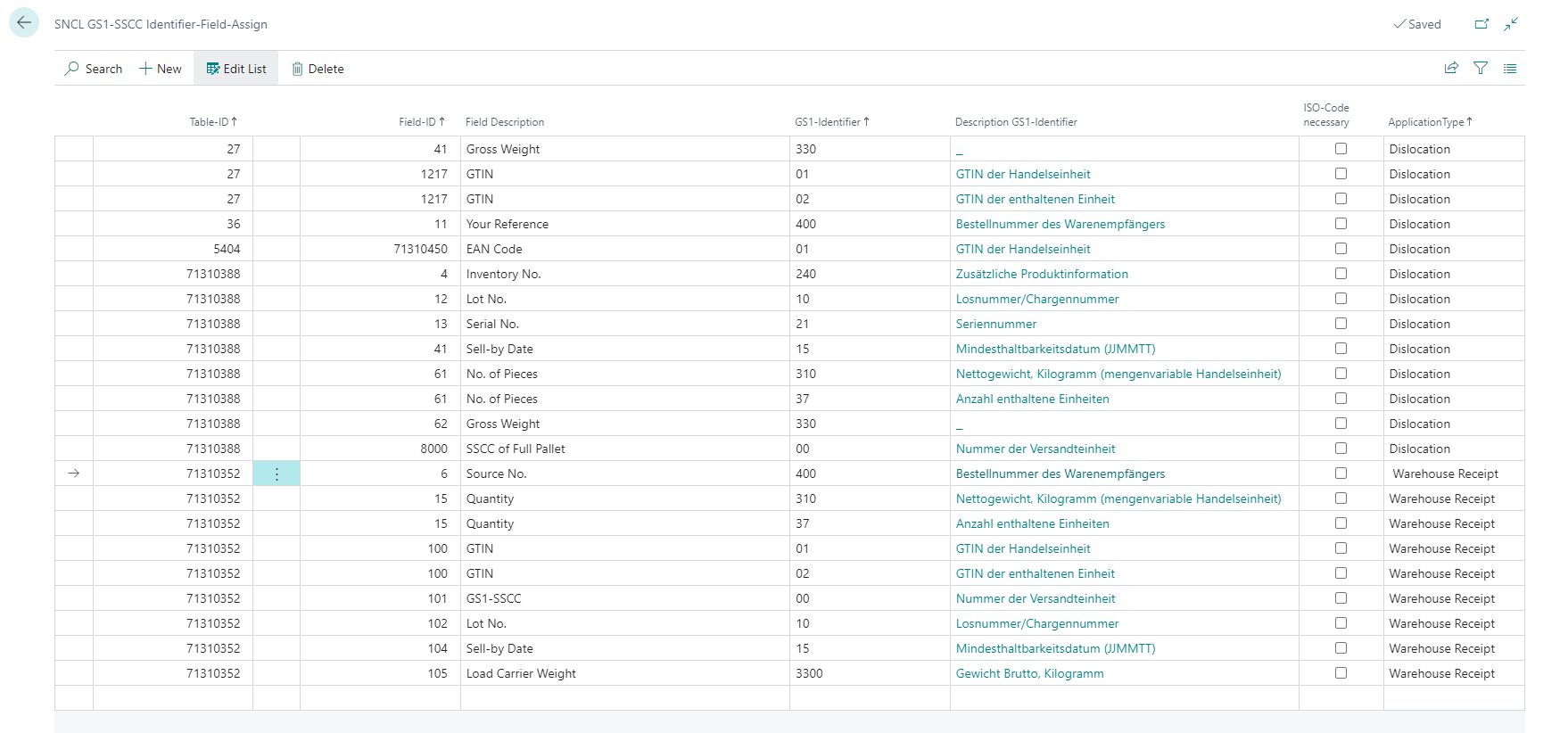The width and height of the screenshot is (1568, 733).
Task: Check ISO-Code necessary for Gross Weight 41 row
Action: pos(1341,149)
